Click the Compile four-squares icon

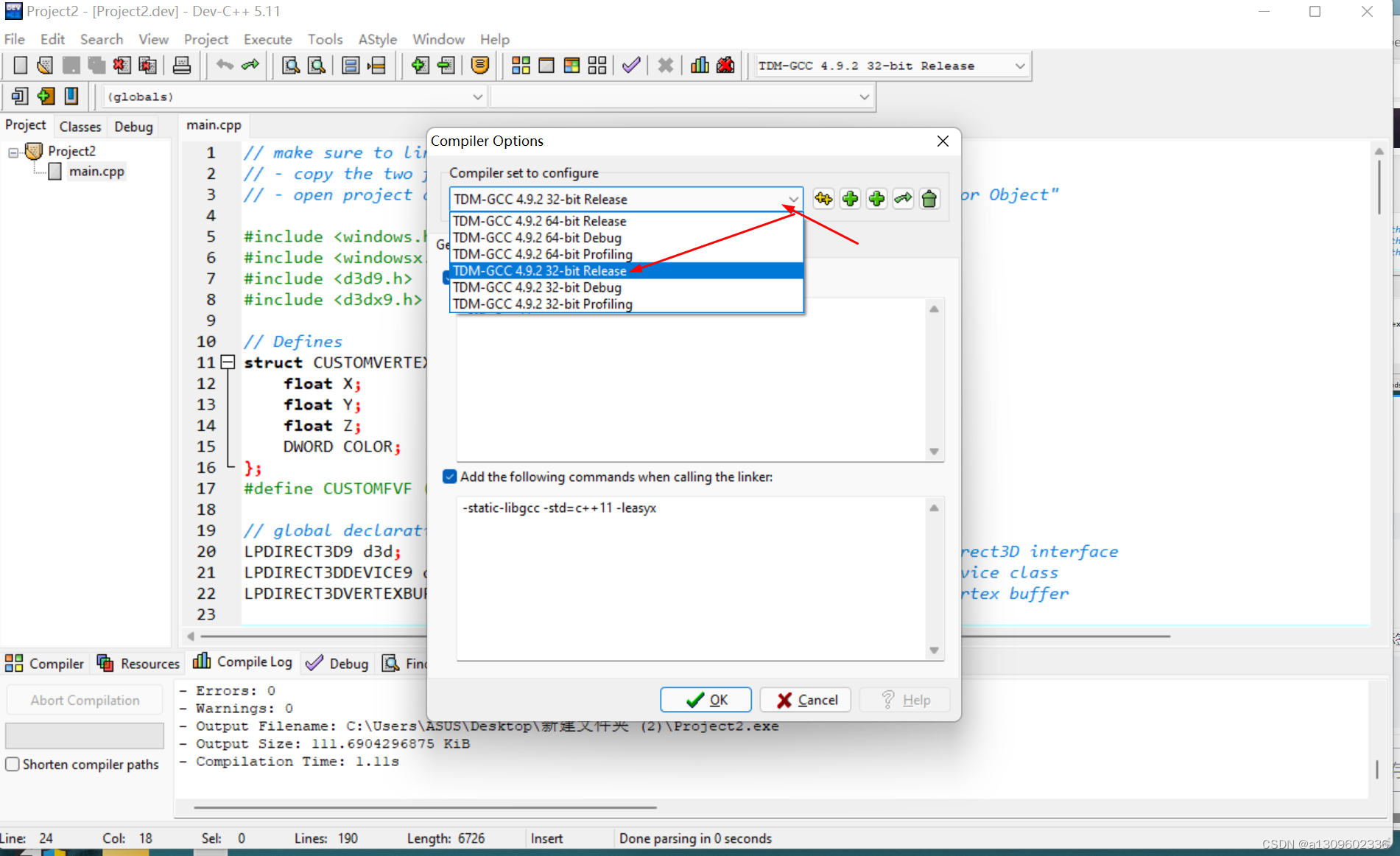pos(521,66)
